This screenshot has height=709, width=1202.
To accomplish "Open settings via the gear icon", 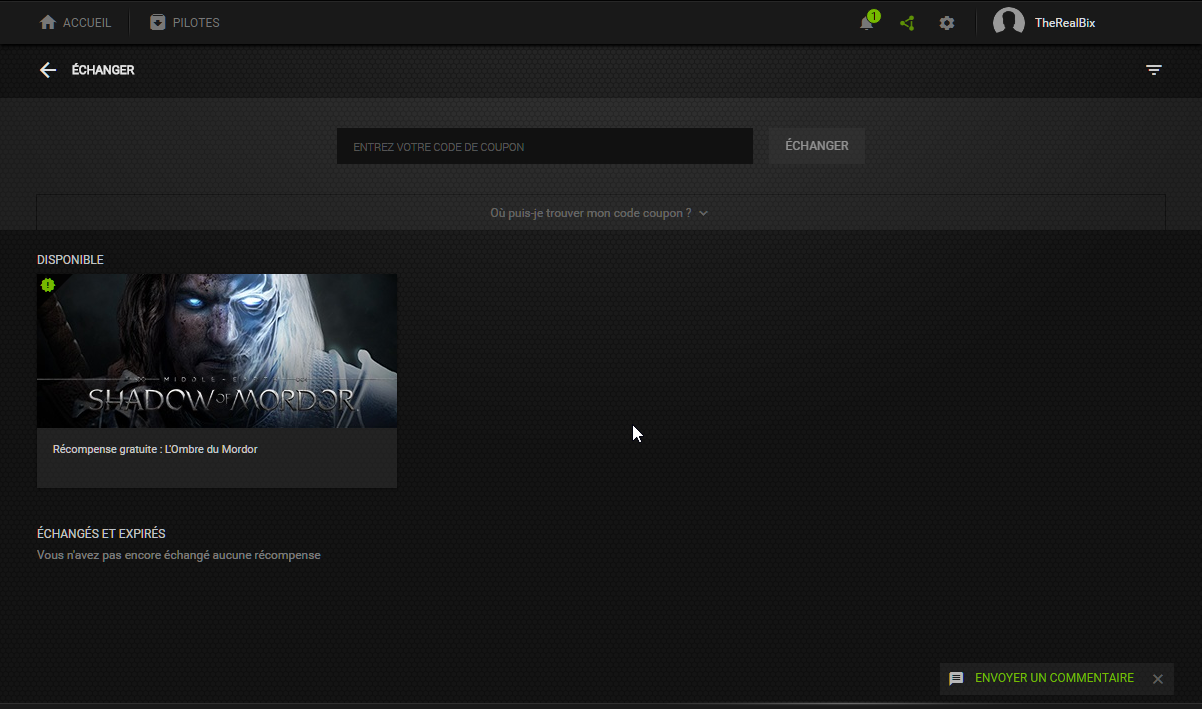I will coord(947,23).
